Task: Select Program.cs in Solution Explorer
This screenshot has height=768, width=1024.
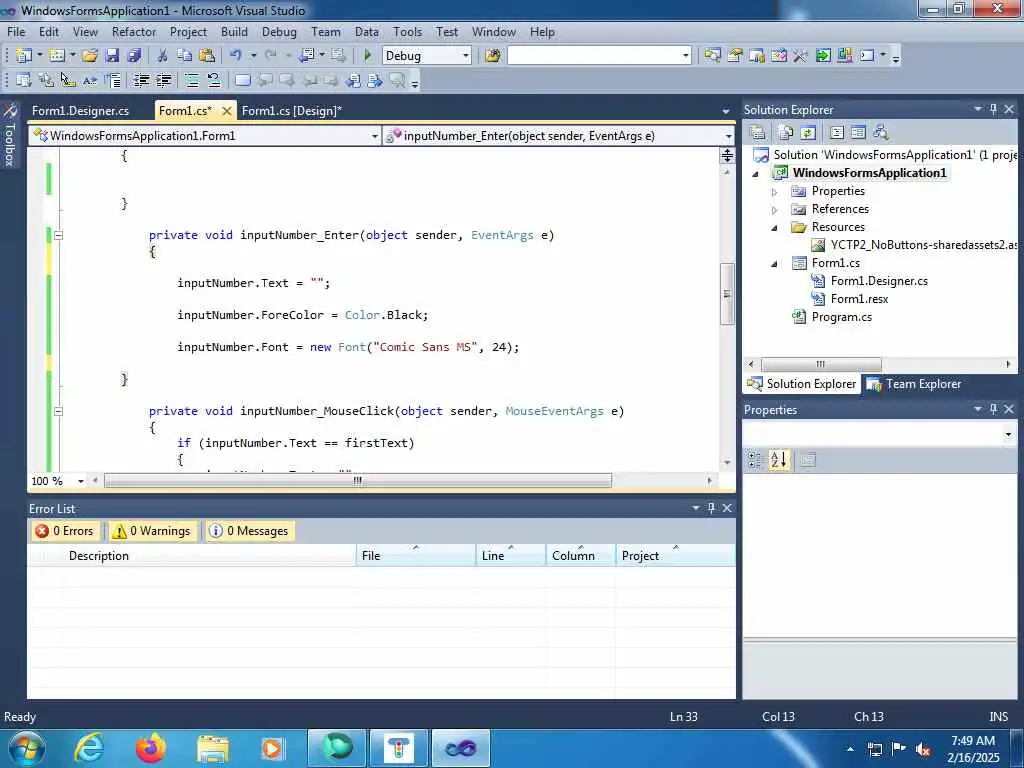Action: [841, 317]
